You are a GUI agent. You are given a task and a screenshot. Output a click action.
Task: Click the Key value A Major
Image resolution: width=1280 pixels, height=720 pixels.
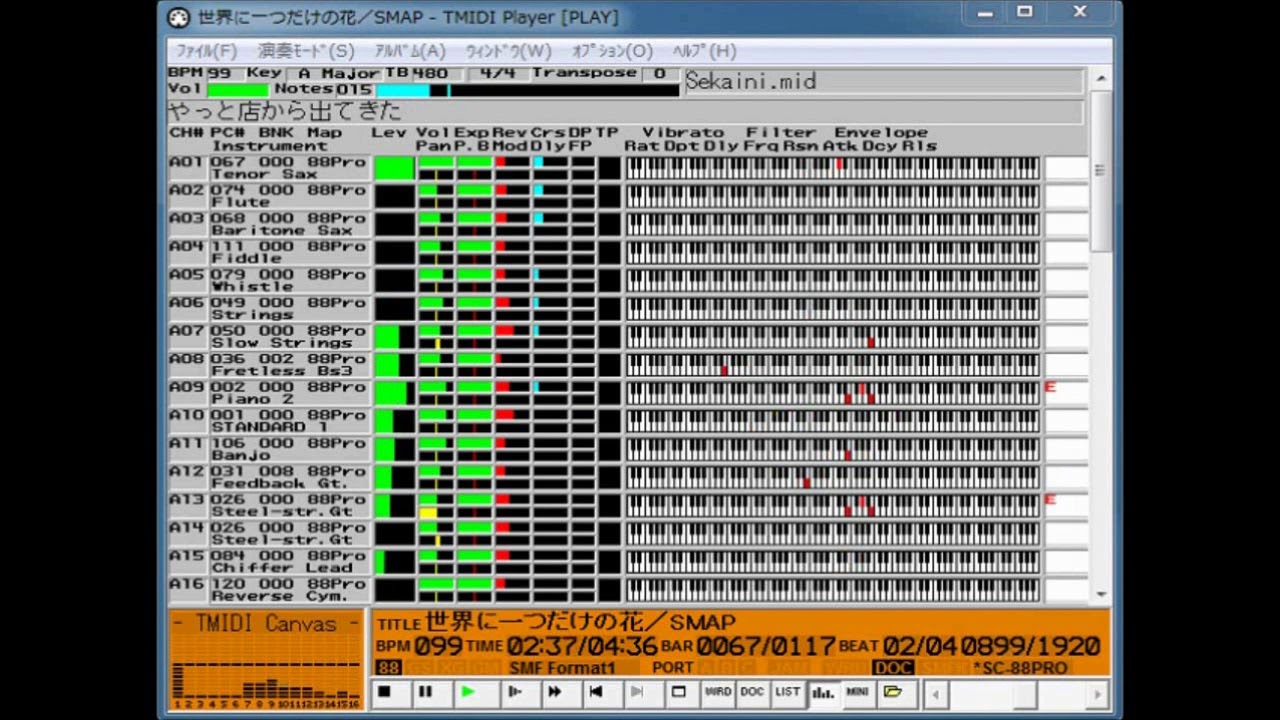click(338, 74)
